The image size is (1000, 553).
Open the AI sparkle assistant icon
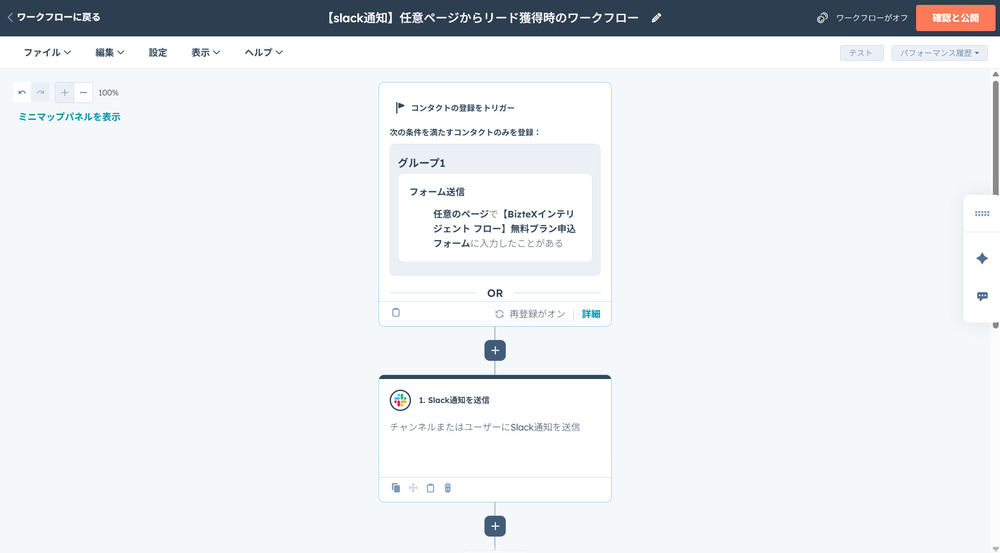coord(982,258)
